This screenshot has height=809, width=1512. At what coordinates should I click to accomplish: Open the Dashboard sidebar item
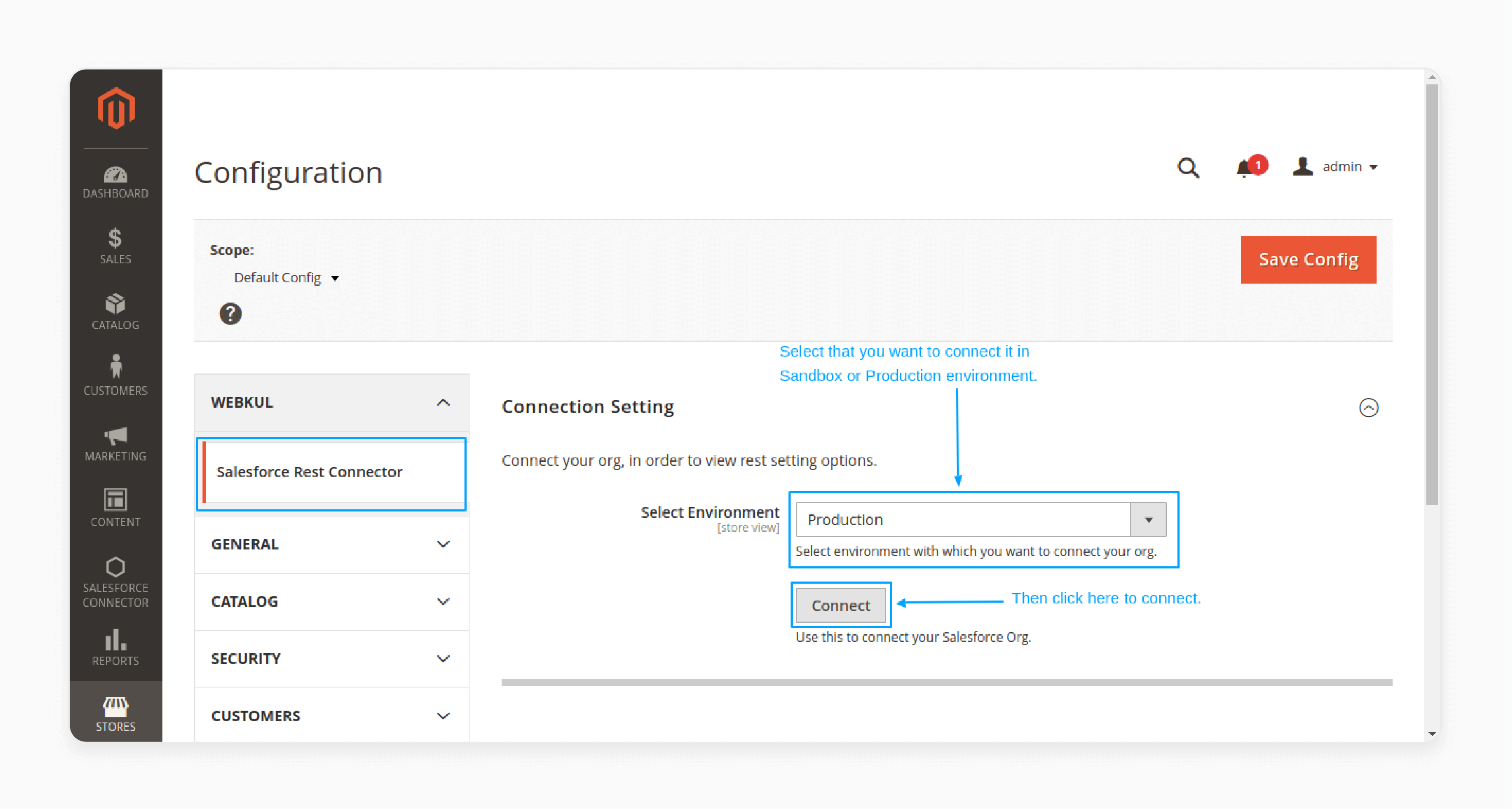(116, 183)
